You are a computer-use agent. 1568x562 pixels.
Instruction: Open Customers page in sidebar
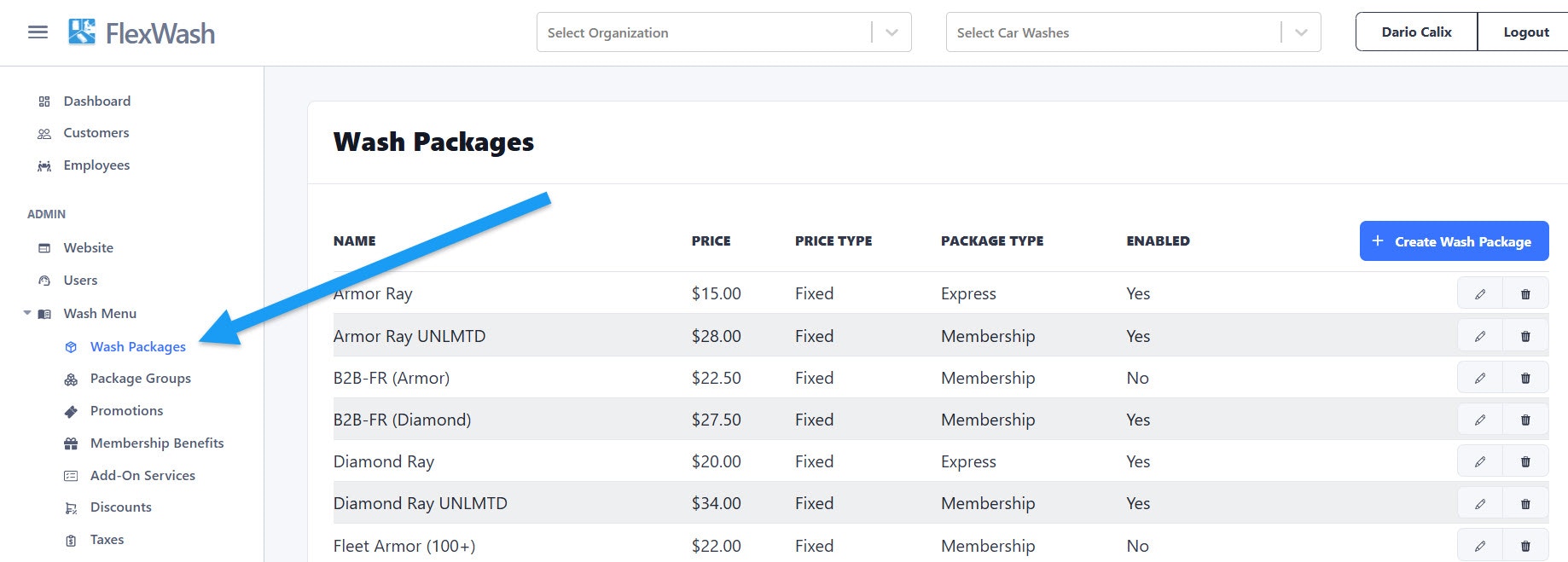pos(96,133)
